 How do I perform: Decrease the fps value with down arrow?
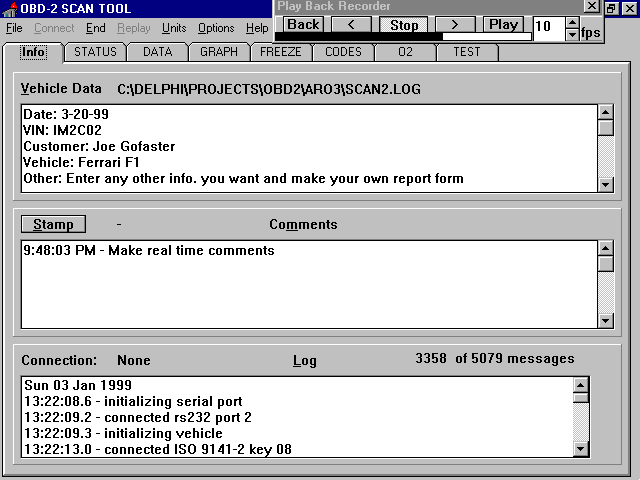tap(572, 35)
